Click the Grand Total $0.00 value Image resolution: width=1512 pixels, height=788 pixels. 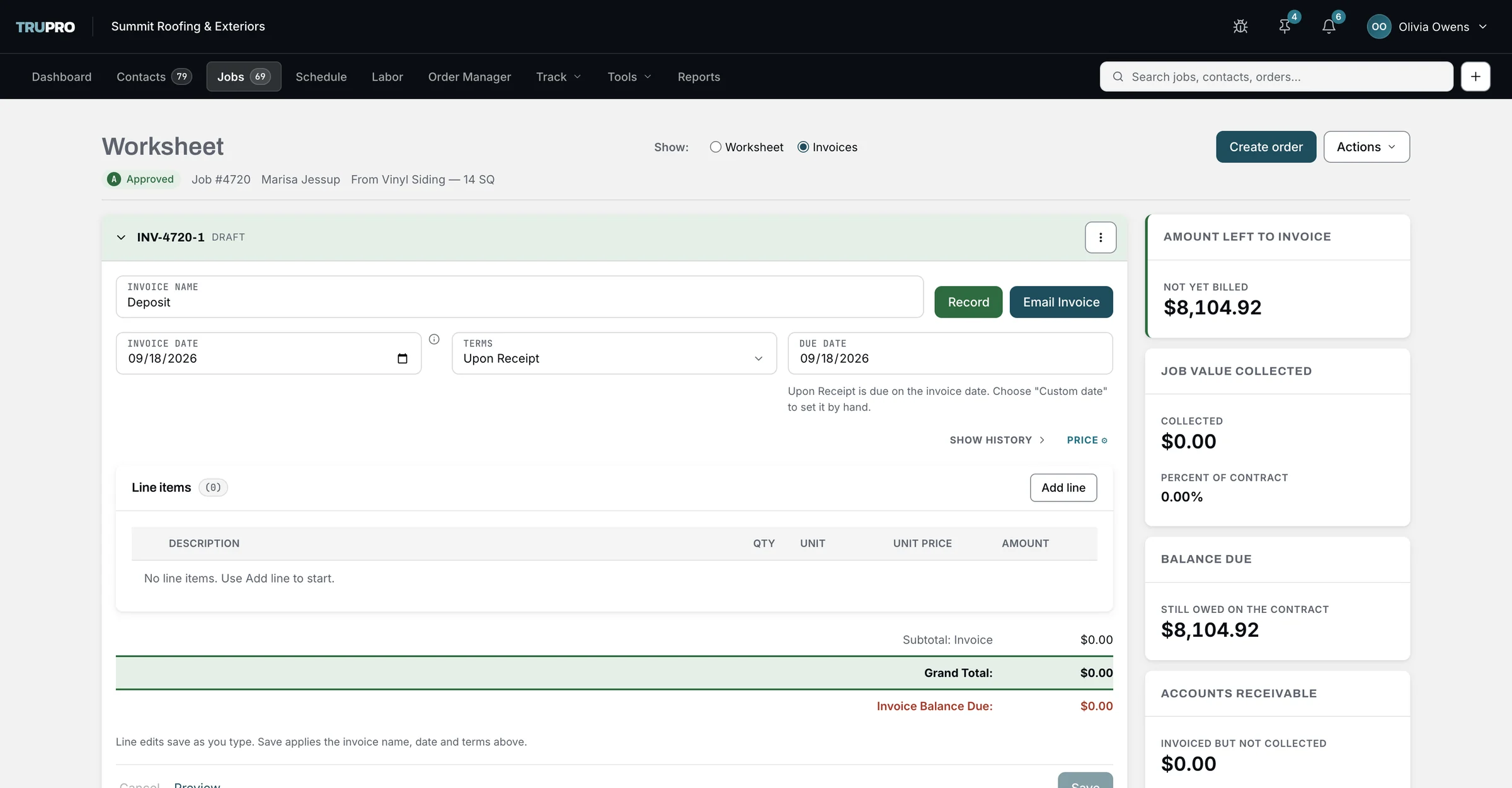1096,673
